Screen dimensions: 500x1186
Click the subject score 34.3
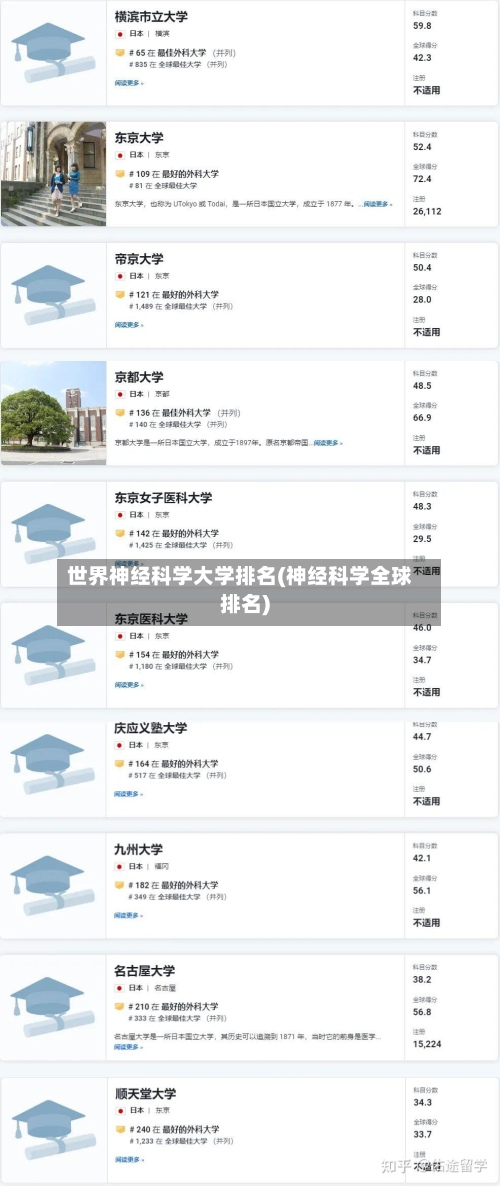click(422, 1102)
